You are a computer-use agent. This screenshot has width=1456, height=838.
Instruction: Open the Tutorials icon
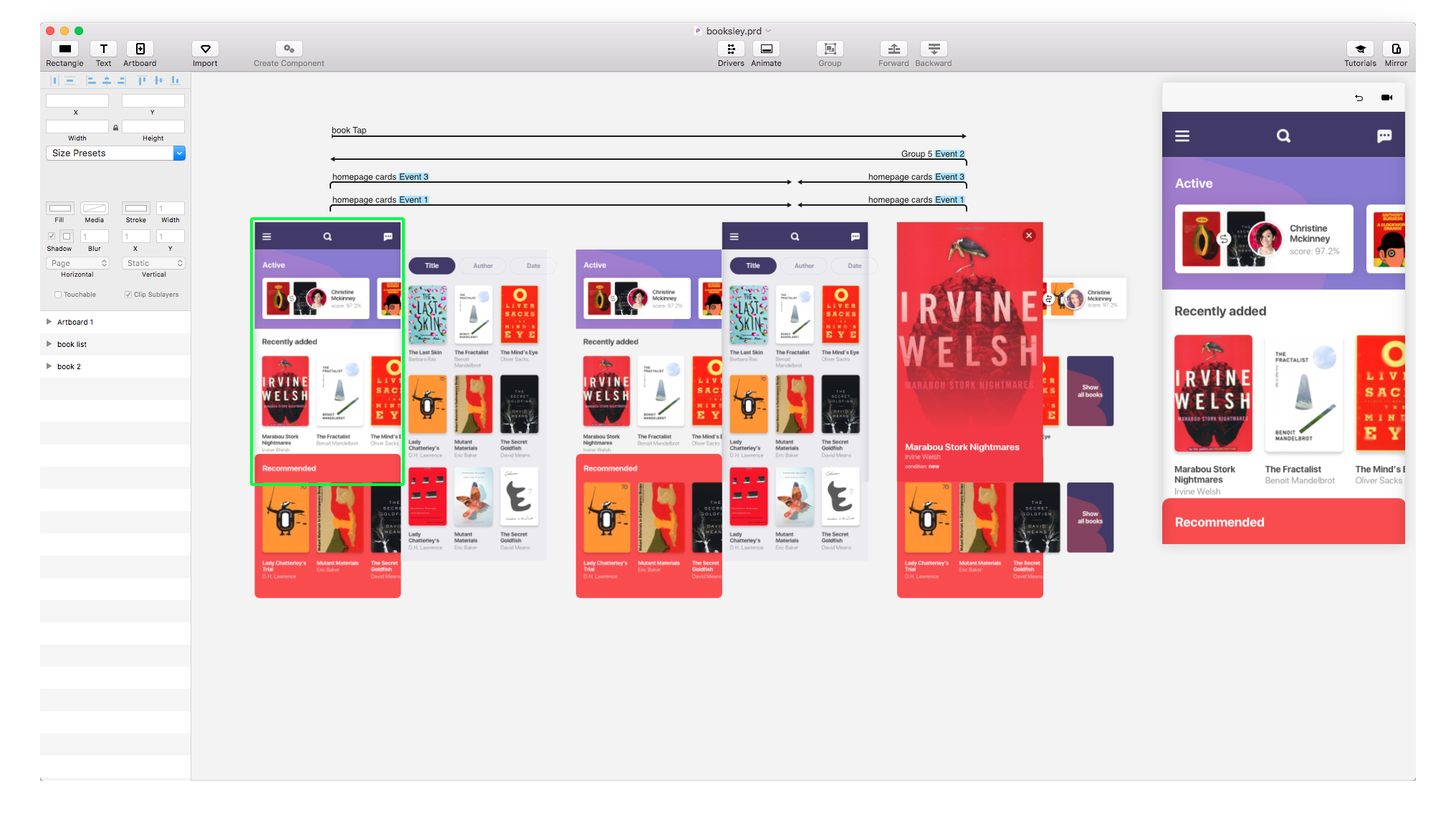(x=1360, y=49)
